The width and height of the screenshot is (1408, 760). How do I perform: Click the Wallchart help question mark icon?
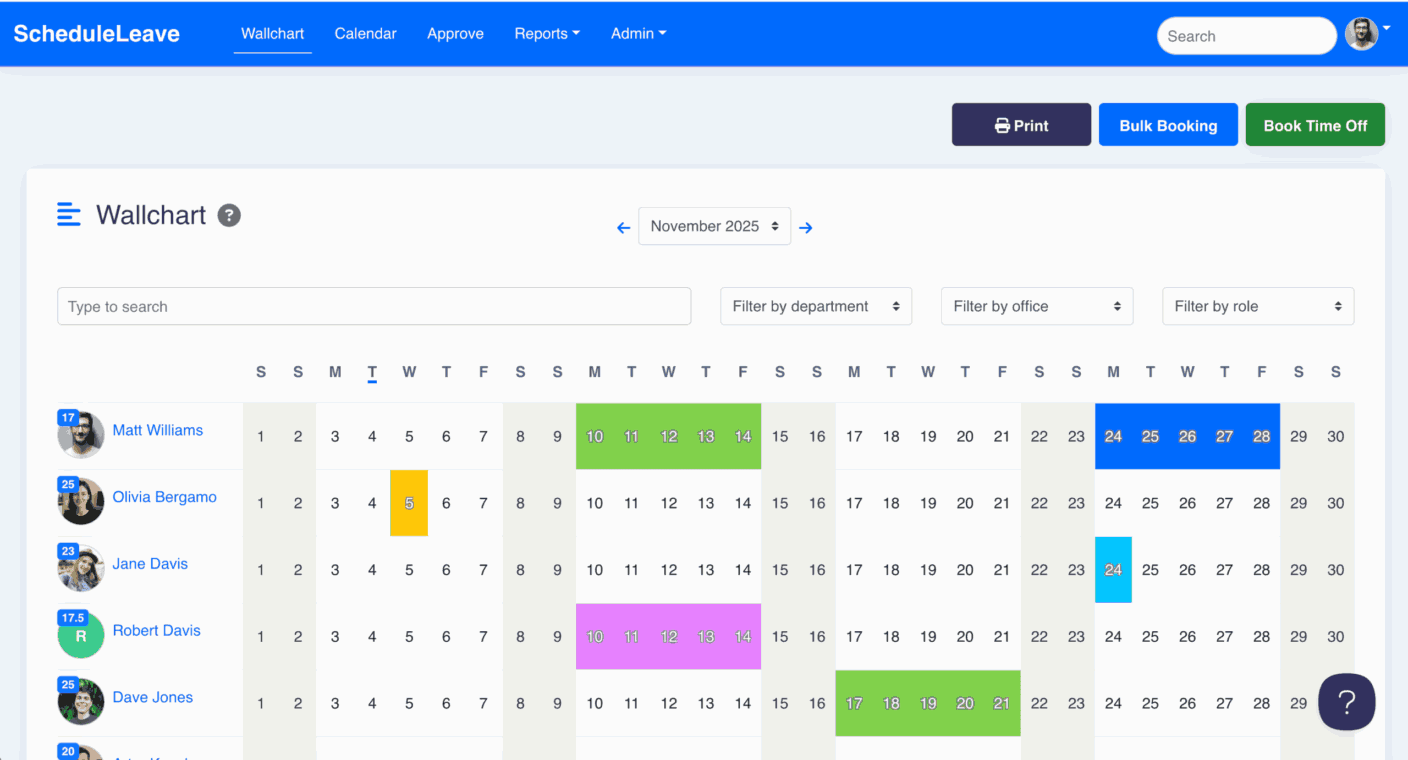[229, 215]
